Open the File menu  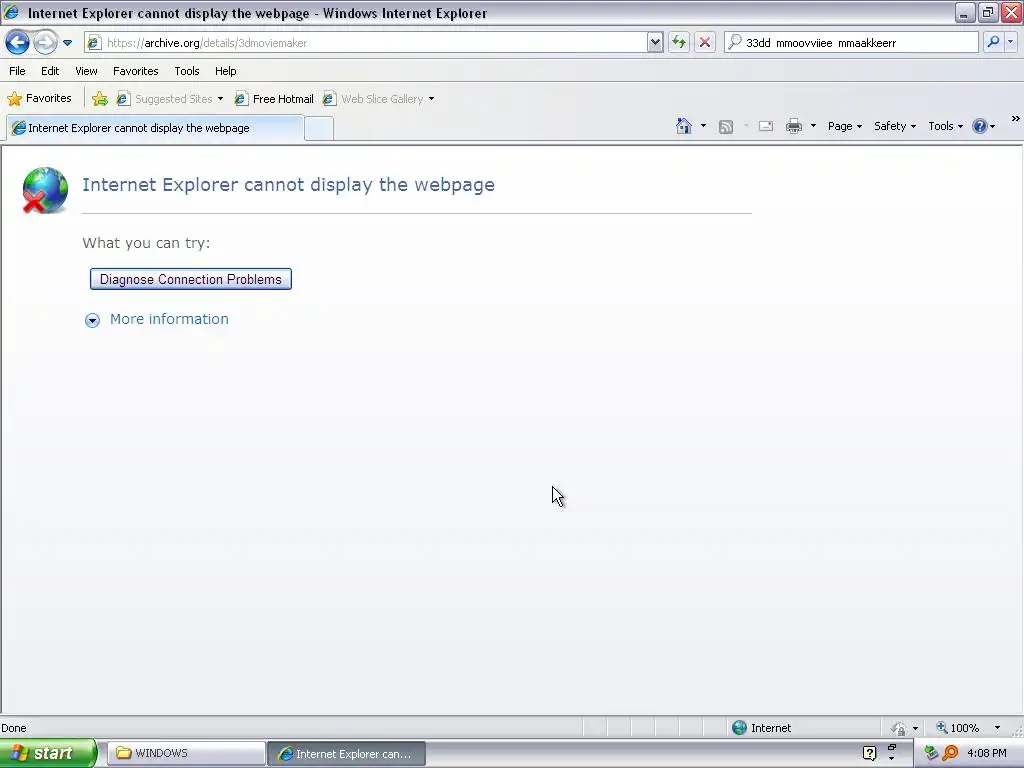tap(17, 71)
